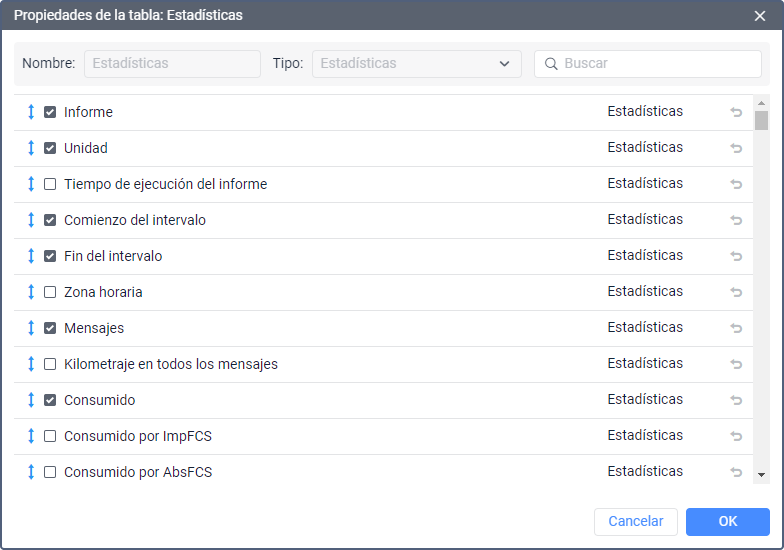Click the reorder arrow next to Consumido por ImpFCS
The width and height of the screenshot is (784, 550).
tap(31, 436)
